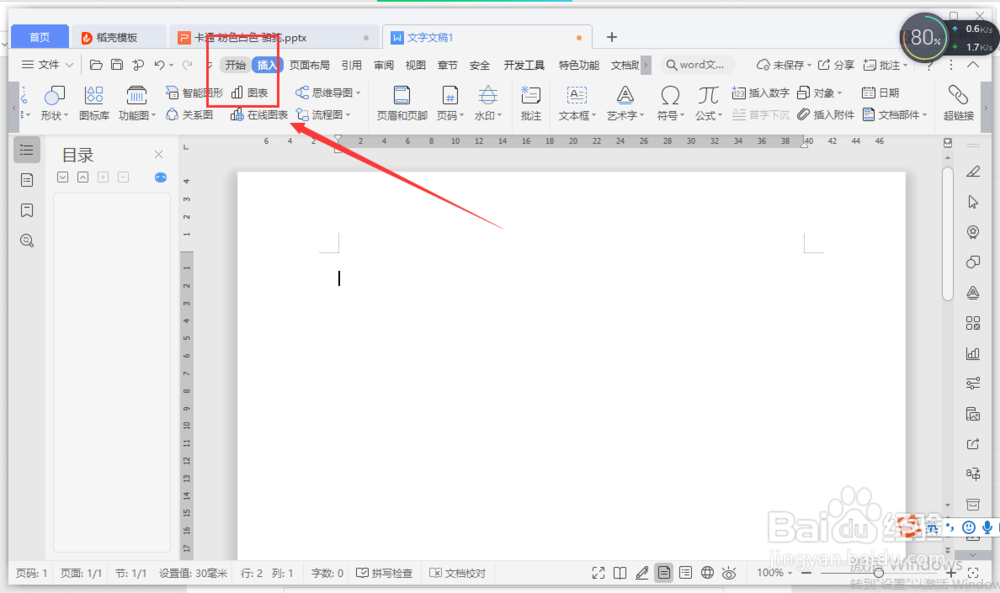Insert a Comment (批注) from ribbon
This screenshot has width=1000, height=593.
(x=531, y=103)
